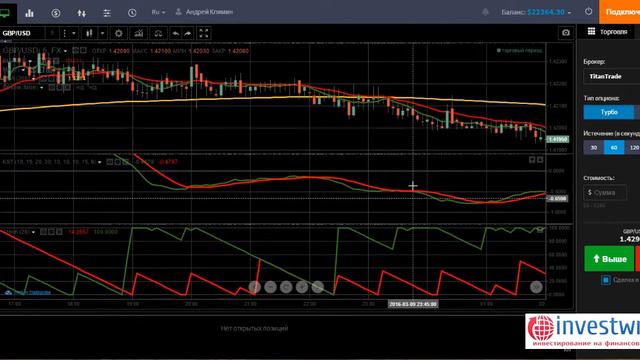Click the leftmost circular chart navigation button
The image size is (640, 360).
tap(255, 287)
